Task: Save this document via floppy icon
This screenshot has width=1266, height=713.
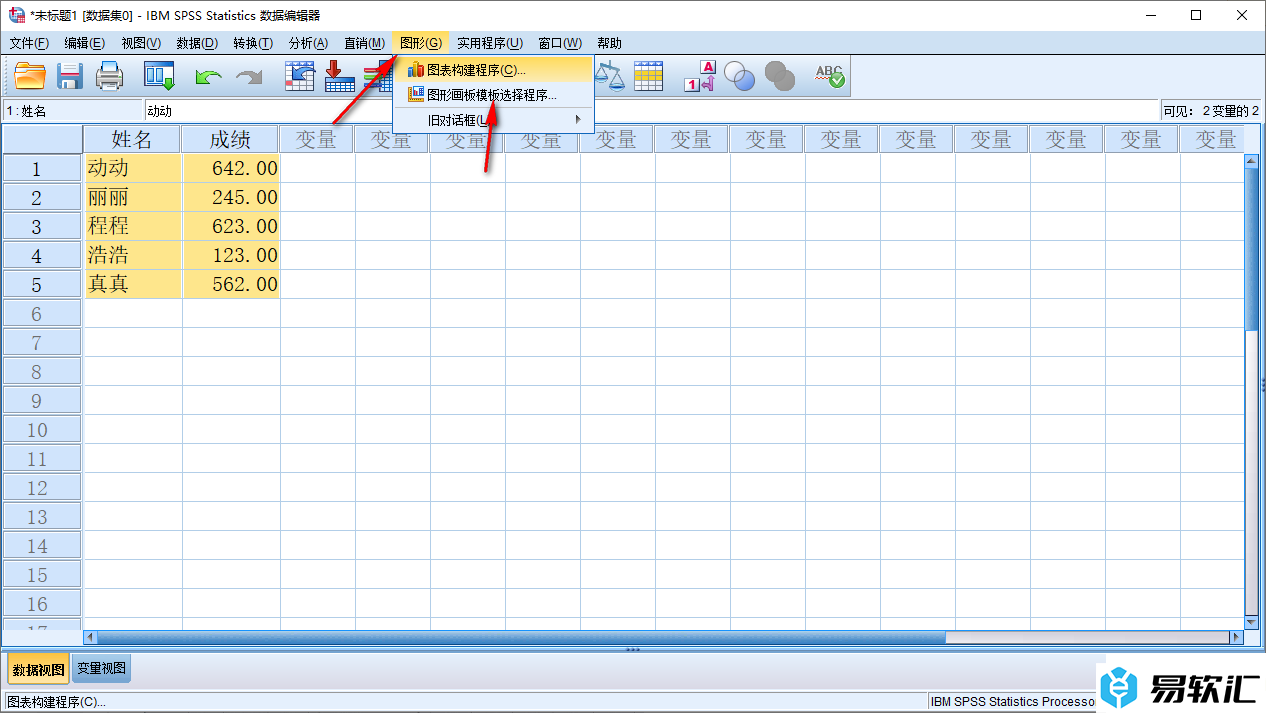Action: [x=70, y=76]
